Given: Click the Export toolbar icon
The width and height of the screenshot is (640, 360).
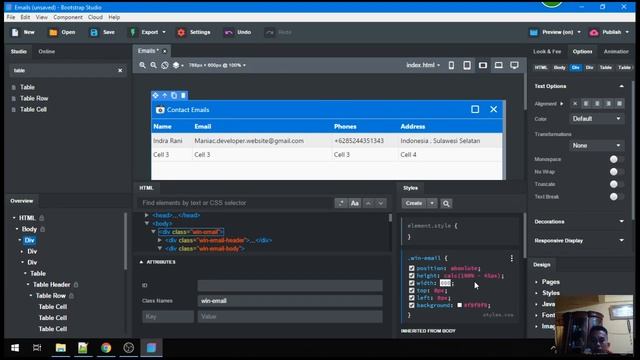Looking at the screenshot, I should point(133,32).
